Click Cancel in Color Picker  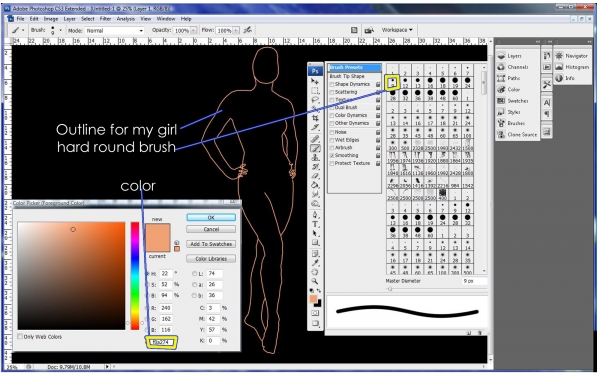click(x=211, y=229)
